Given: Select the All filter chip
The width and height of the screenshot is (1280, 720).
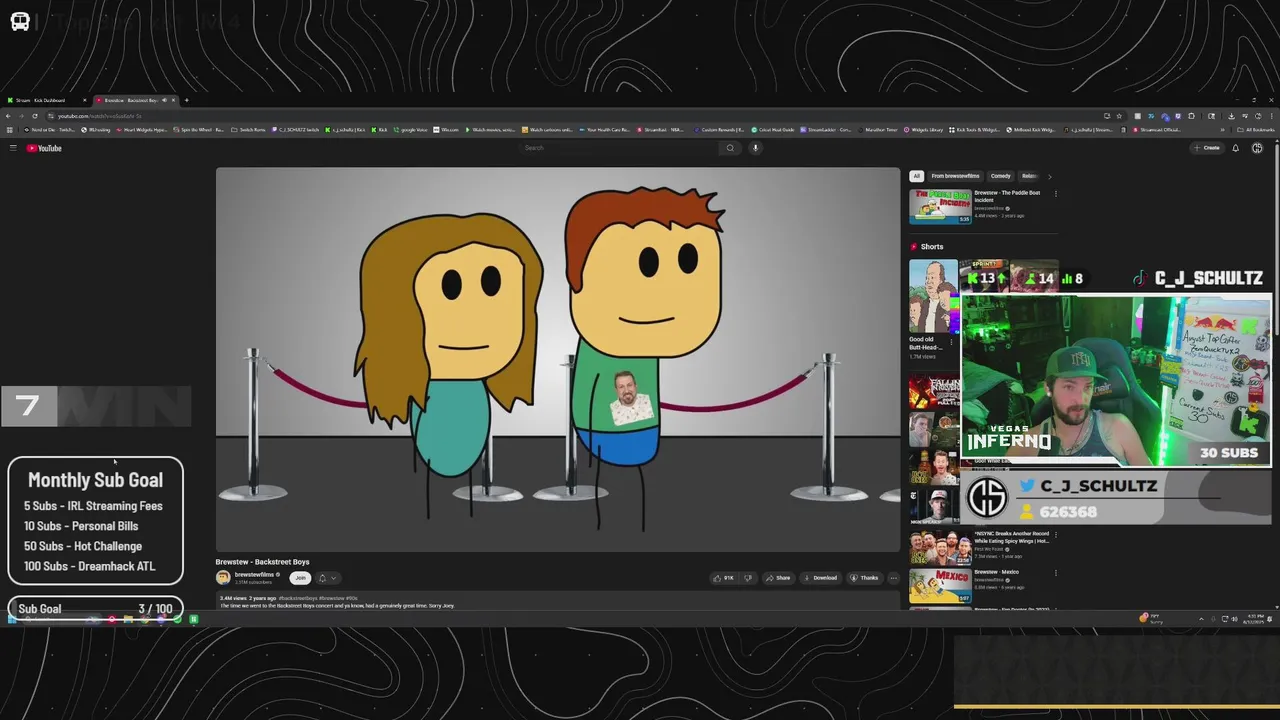Looking at the screenshot, I should (x=916, y=176).
